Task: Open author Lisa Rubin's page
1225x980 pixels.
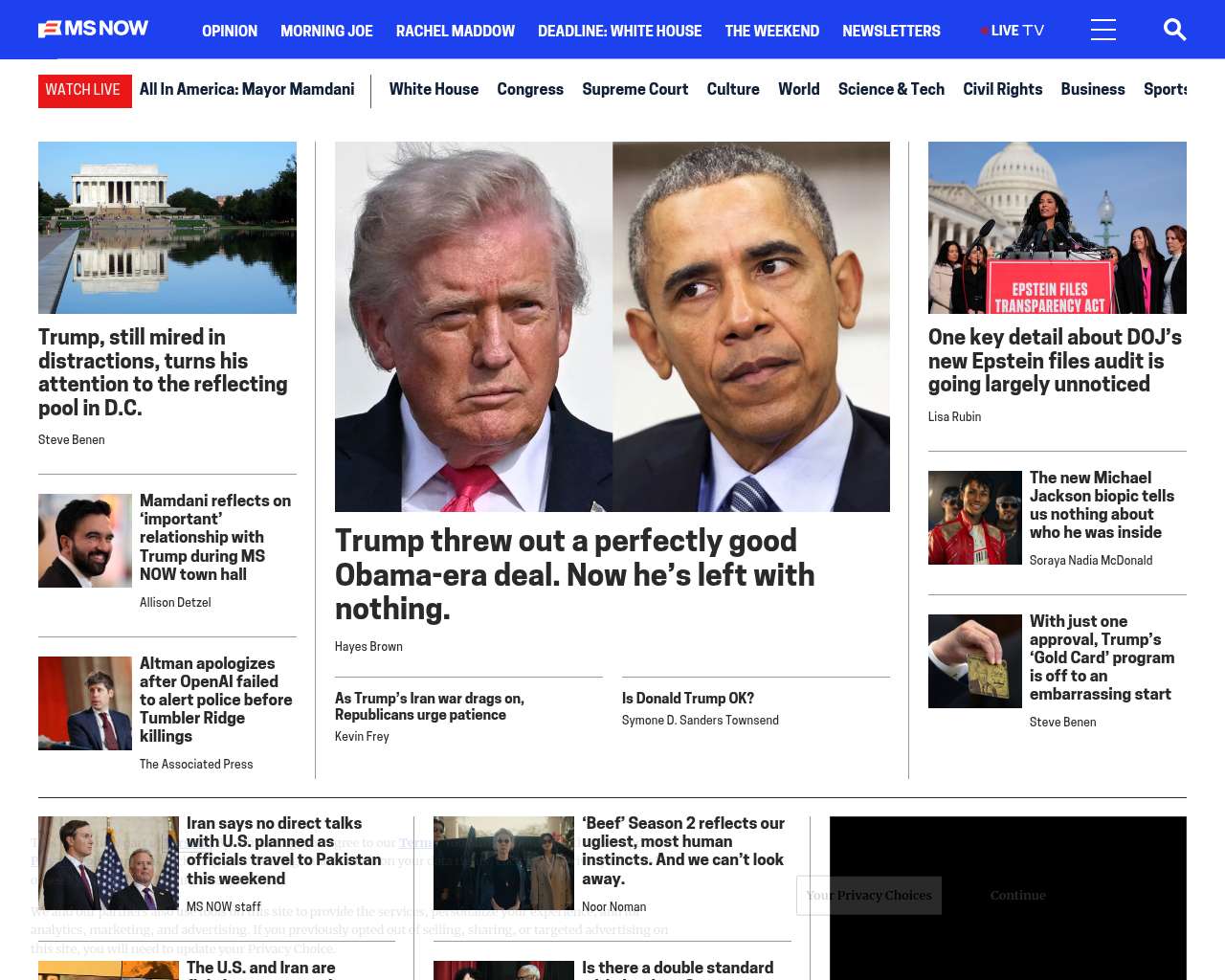Action: (x=954, y=417)
